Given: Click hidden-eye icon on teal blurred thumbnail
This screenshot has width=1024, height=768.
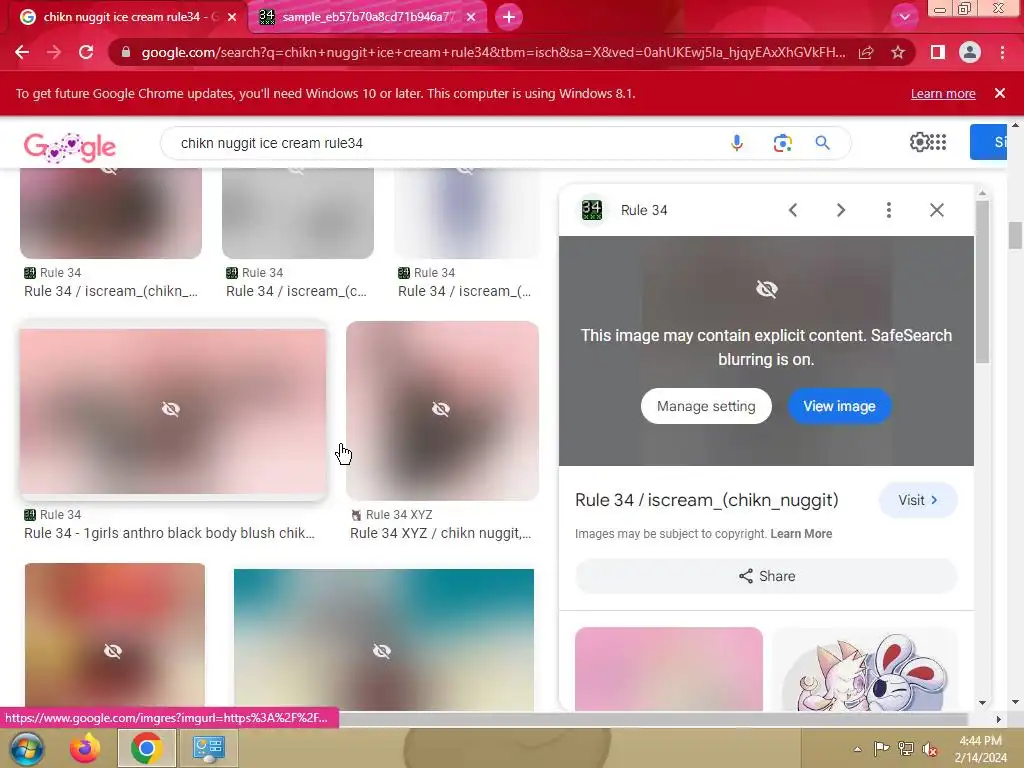Looking at the screenshot, I should pyautogui.click(x=382, y=651).
